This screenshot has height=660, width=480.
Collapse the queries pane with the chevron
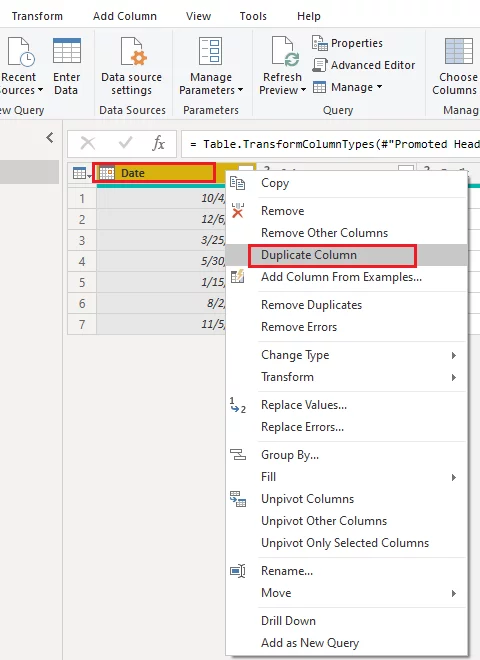coord(50,137)
